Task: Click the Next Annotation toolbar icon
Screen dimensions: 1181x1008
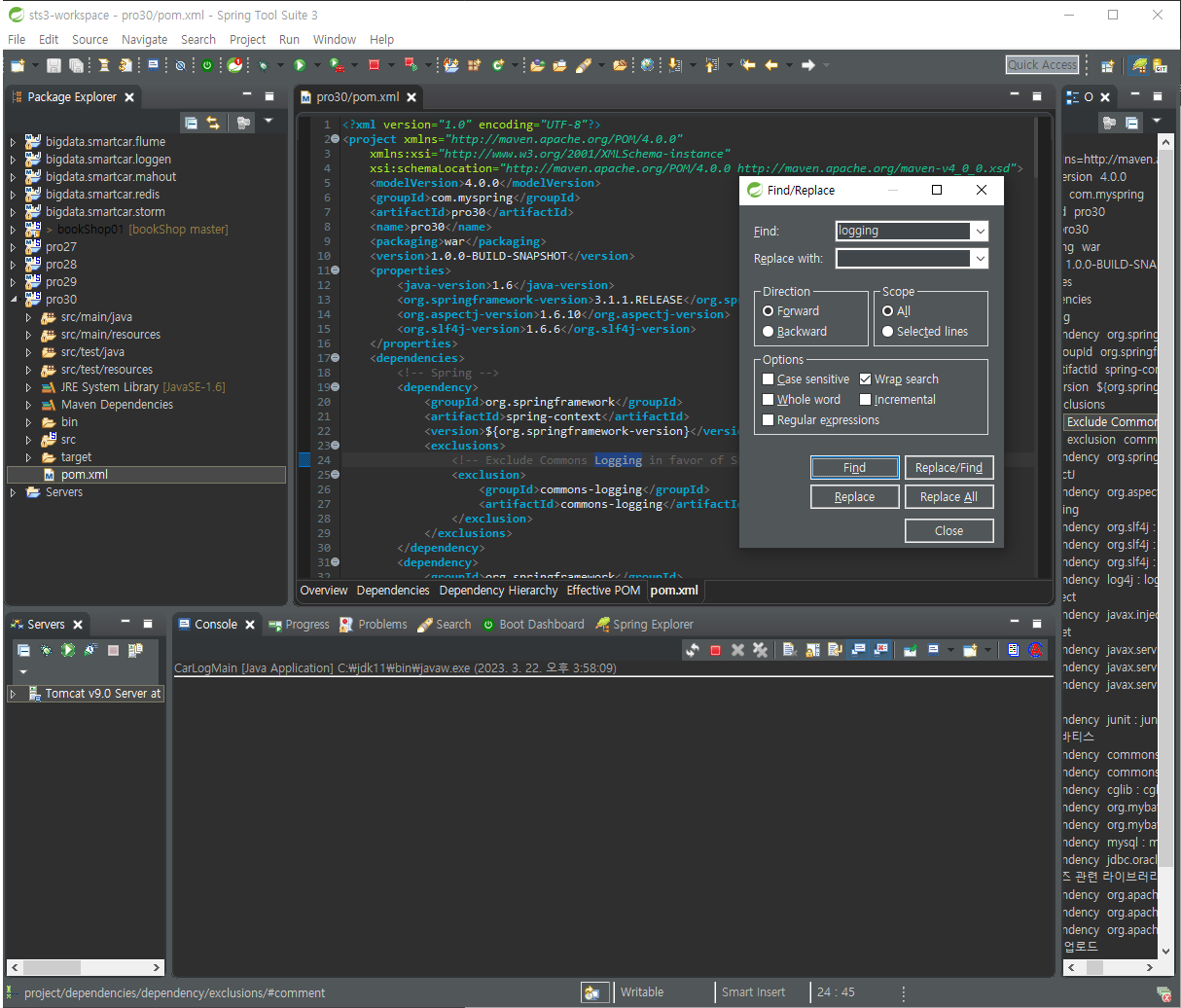Action: (675, 65)
